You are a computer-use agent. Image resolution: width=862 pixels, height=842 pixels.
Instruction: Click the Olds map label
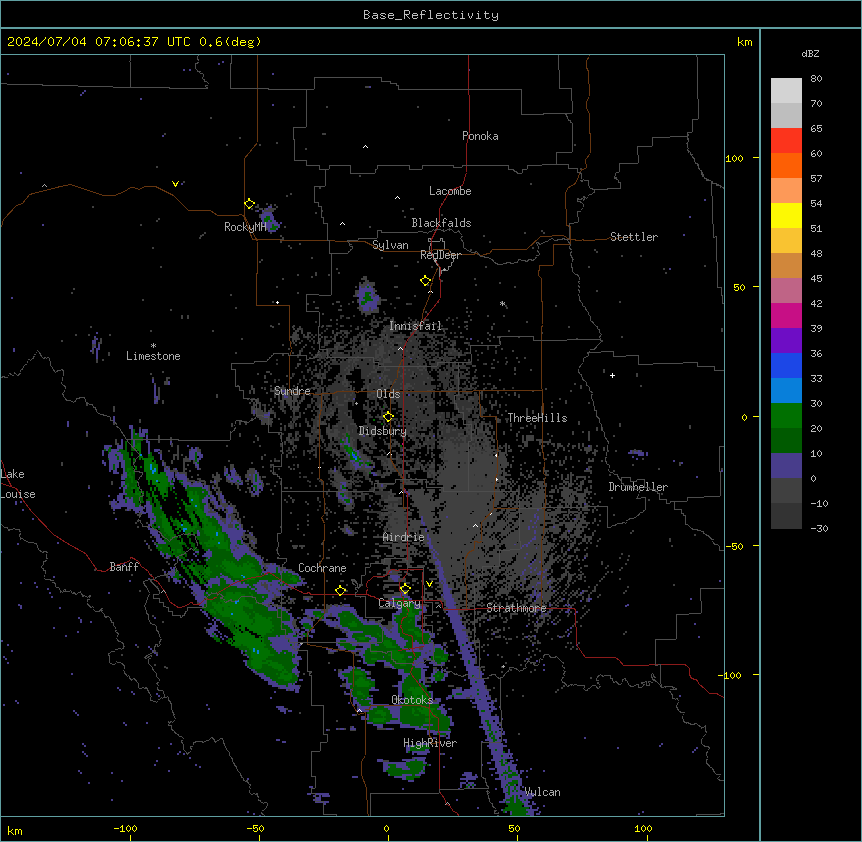388,394
